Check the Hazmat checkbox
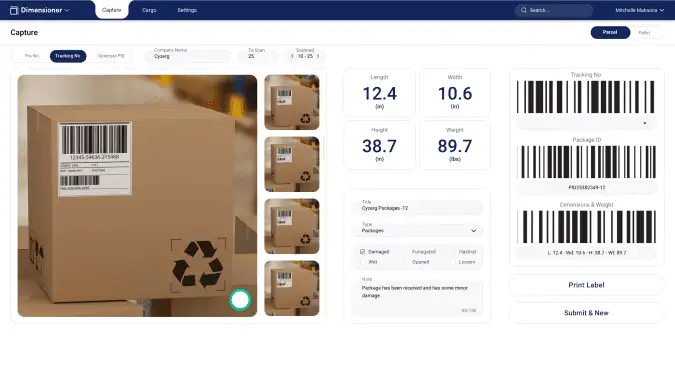The image size is (675, 373). click(453, 252)
